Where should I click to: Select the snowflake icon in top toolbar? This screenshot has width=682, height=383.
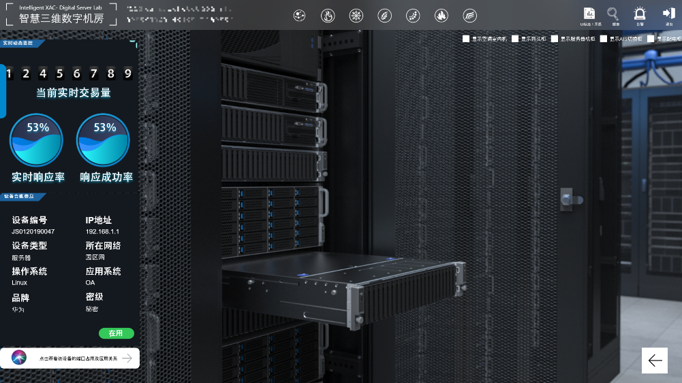click(356, 16)
